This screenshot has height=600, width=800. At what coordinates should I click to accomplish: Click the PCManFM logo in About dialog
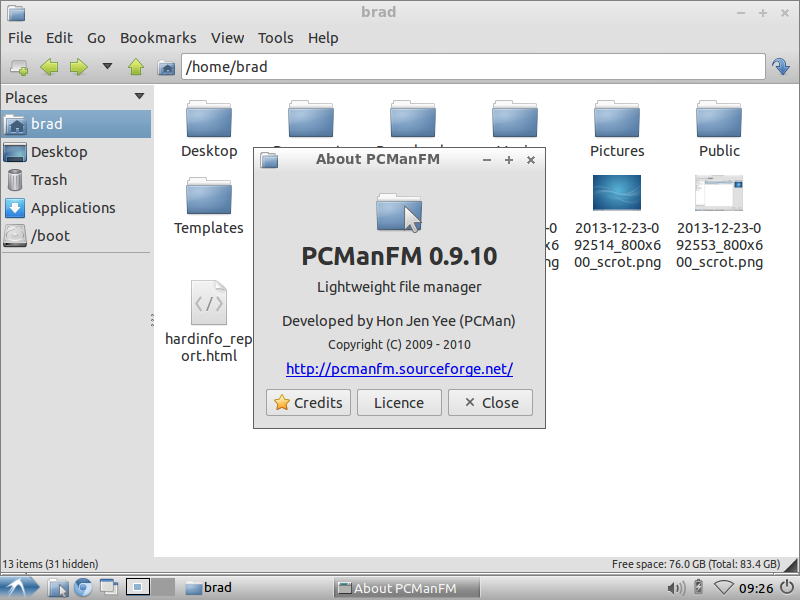pyautogui.click(x=399, y=213)
